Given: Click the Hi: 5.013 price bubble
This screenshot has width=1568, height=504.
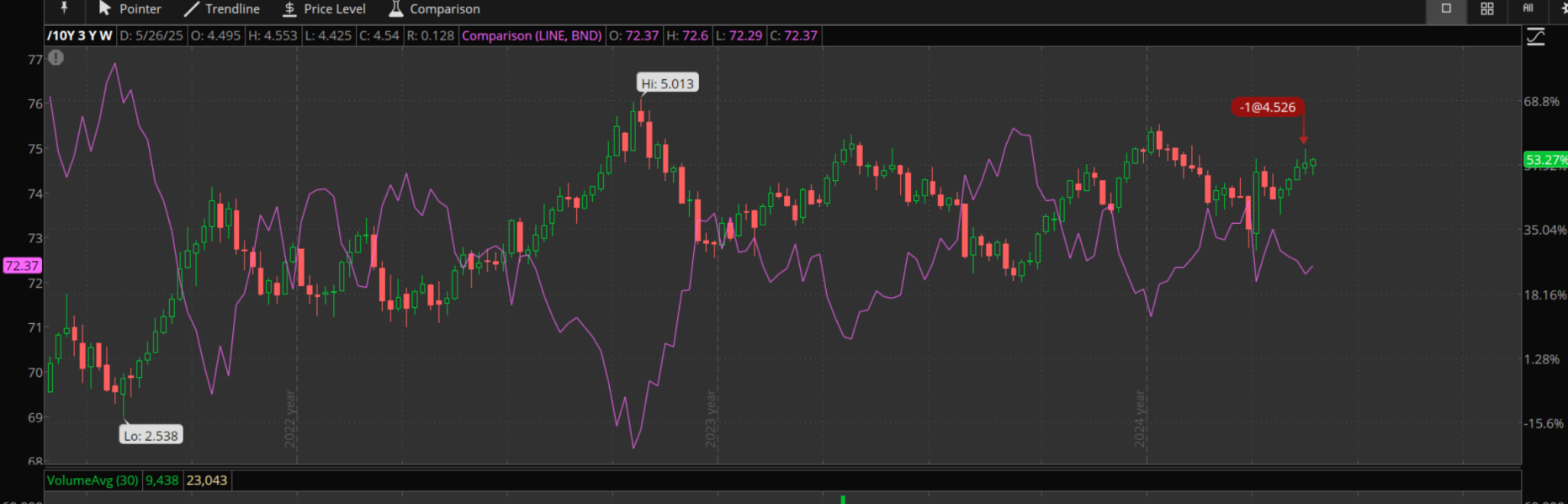Looking at the screenshot, I should pos(667,83).
